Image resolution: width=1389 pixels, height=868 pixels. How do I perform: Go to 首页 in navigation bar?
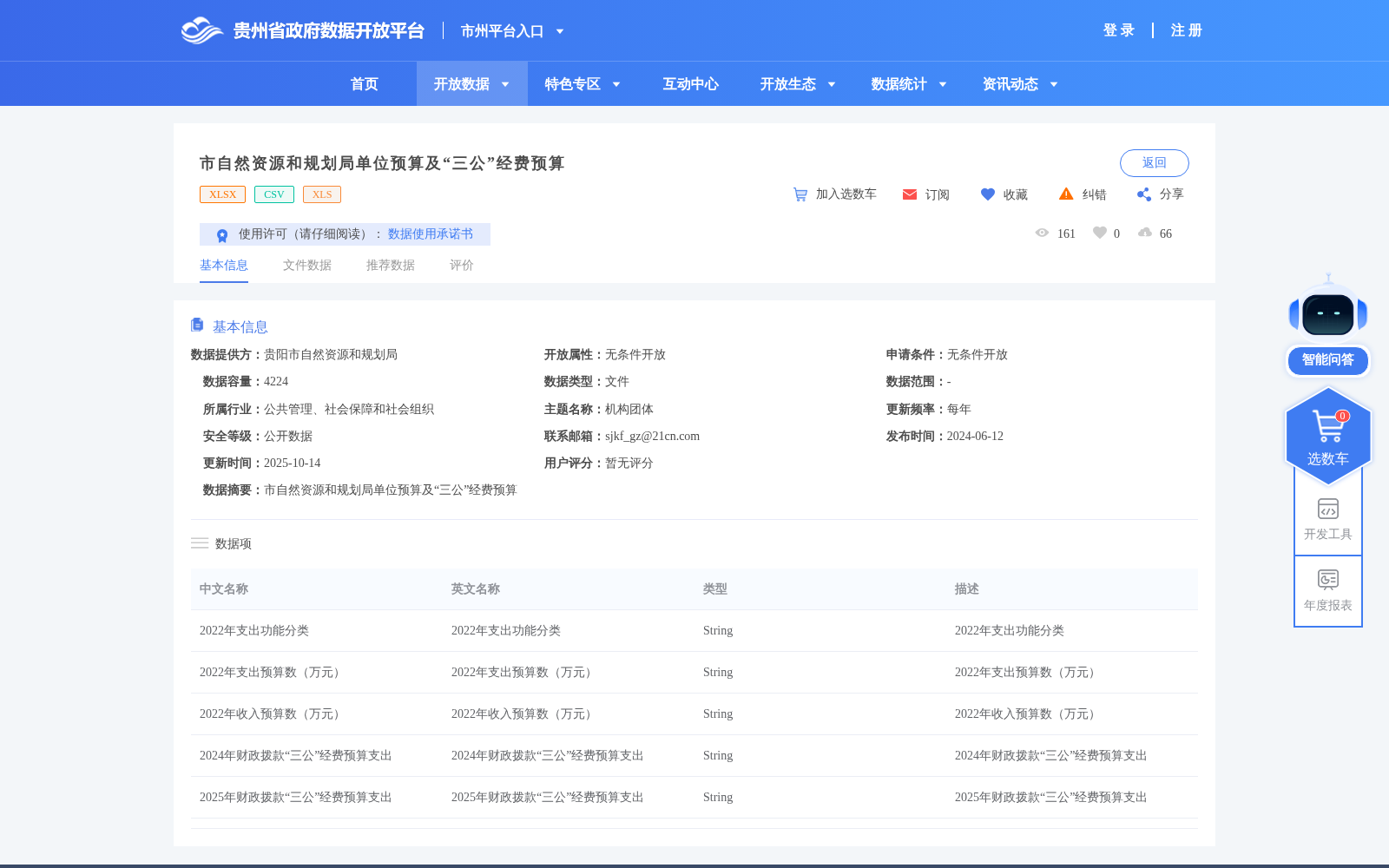(365, 84)
